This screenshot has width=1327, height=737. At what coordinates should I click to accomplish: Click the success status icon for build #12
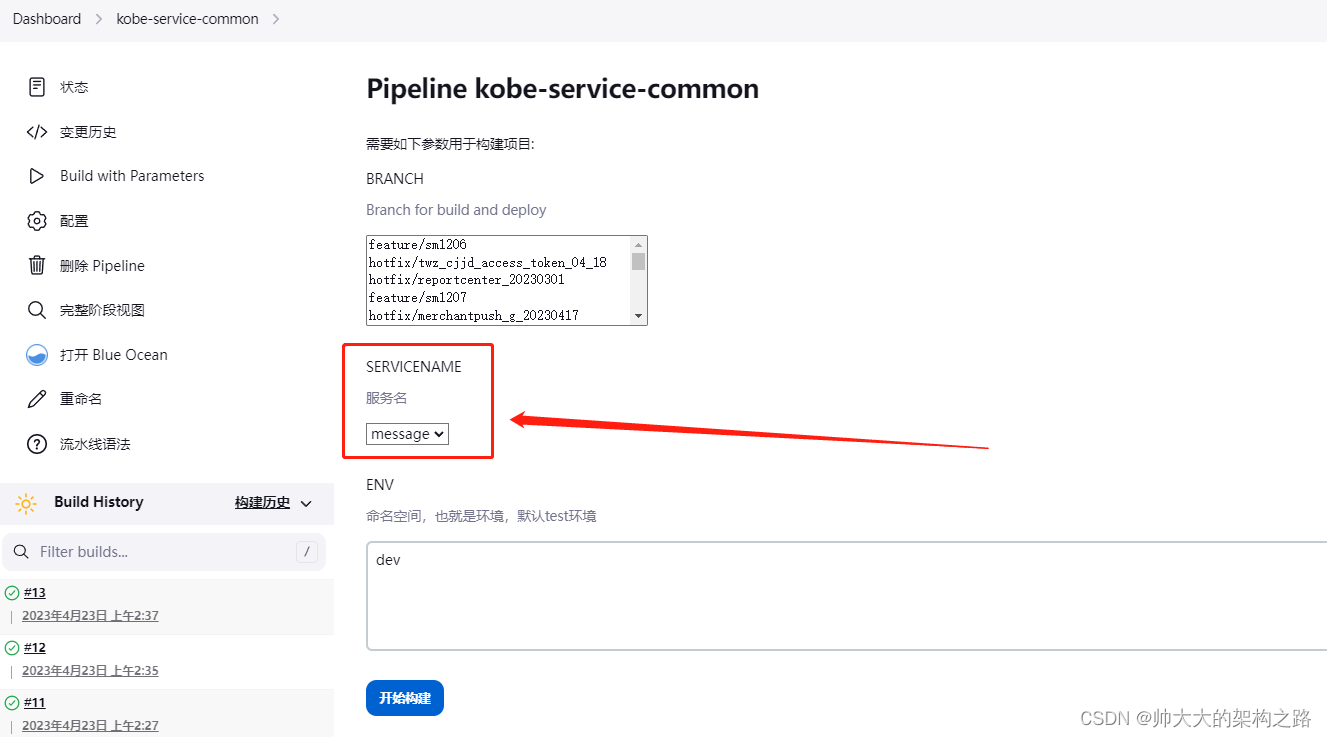12,648
